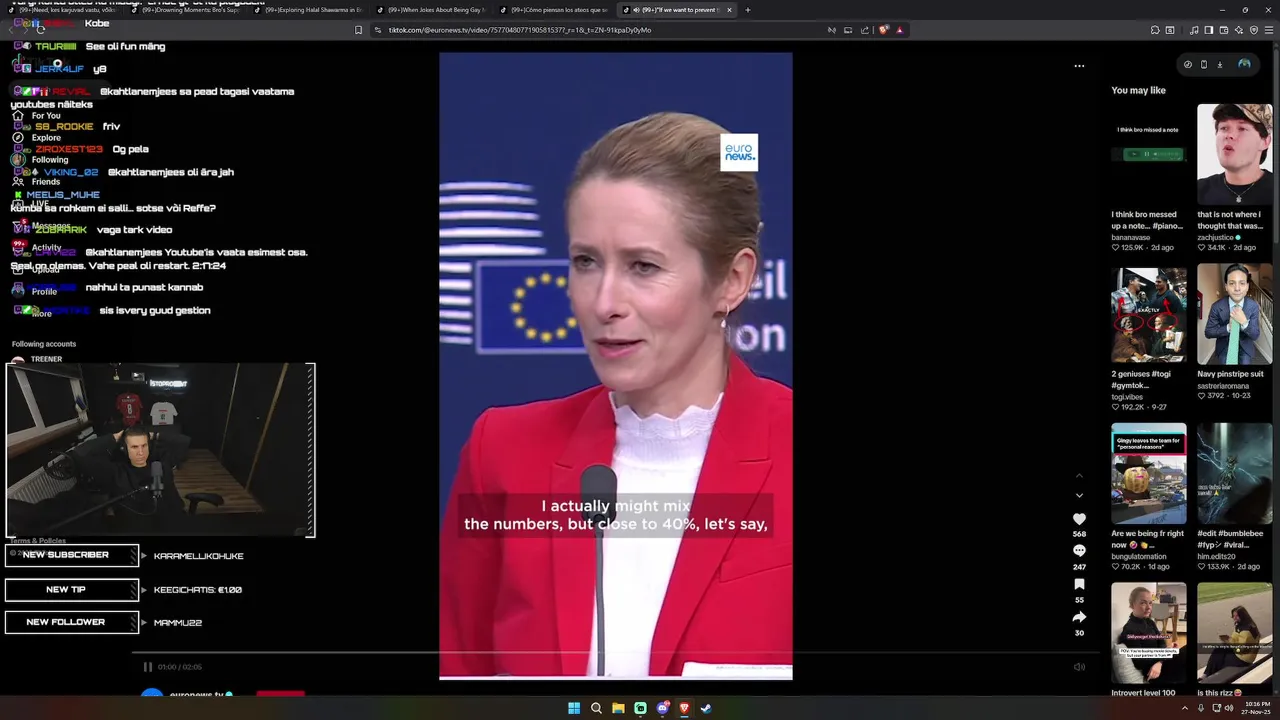1280x720 pixels.
Task: Open comments via the speech bubble icon
Action: coord(1079,551)
